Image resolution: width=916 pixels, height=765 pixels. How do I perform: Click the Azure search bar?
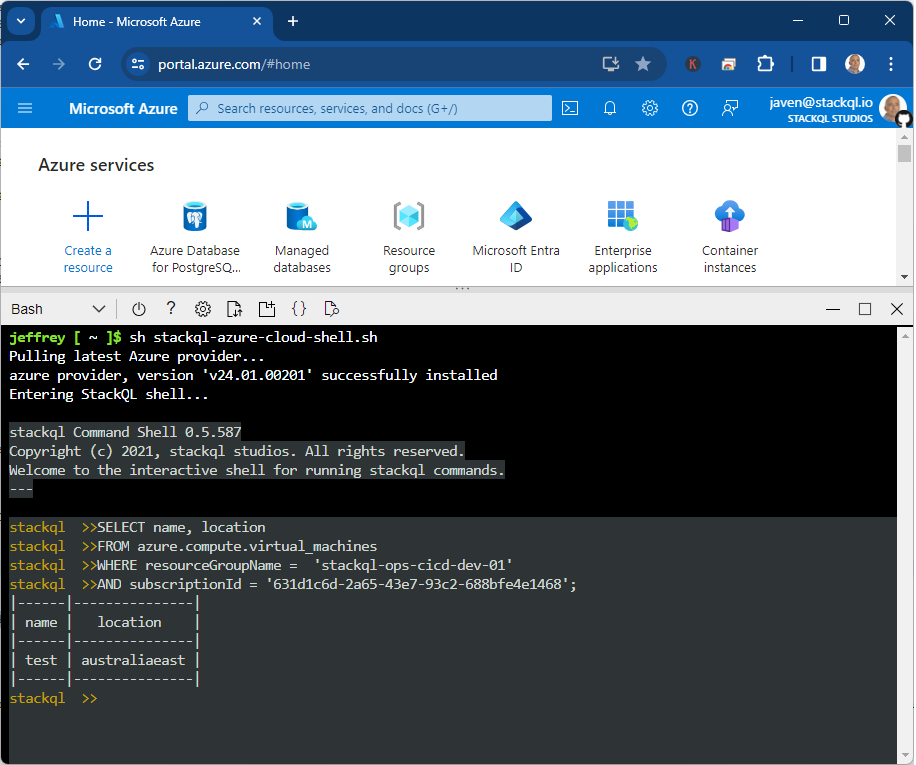(369, 108)
